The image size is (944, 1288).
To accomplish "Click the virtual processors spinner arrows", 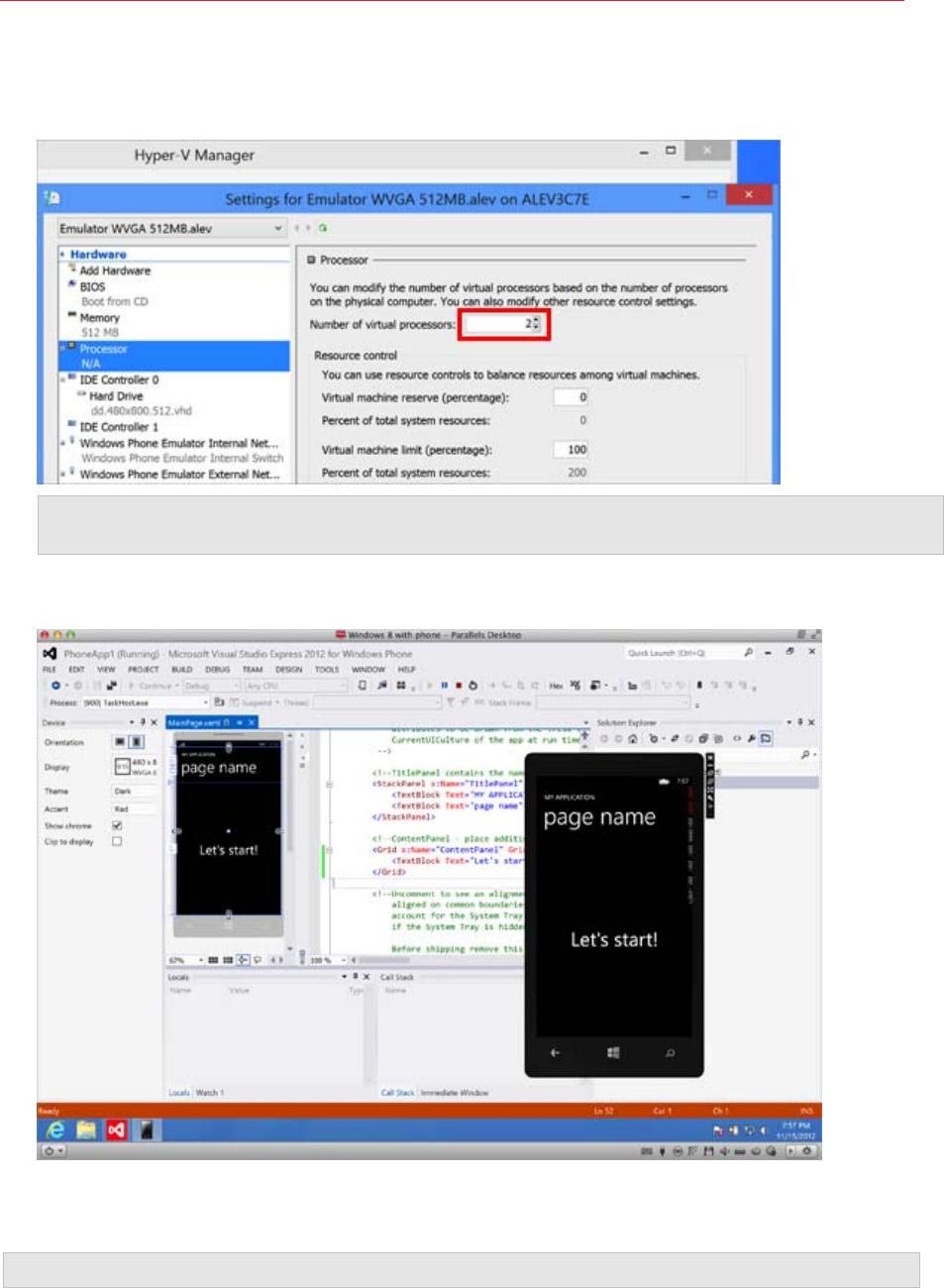I will (x=536, y=324).
